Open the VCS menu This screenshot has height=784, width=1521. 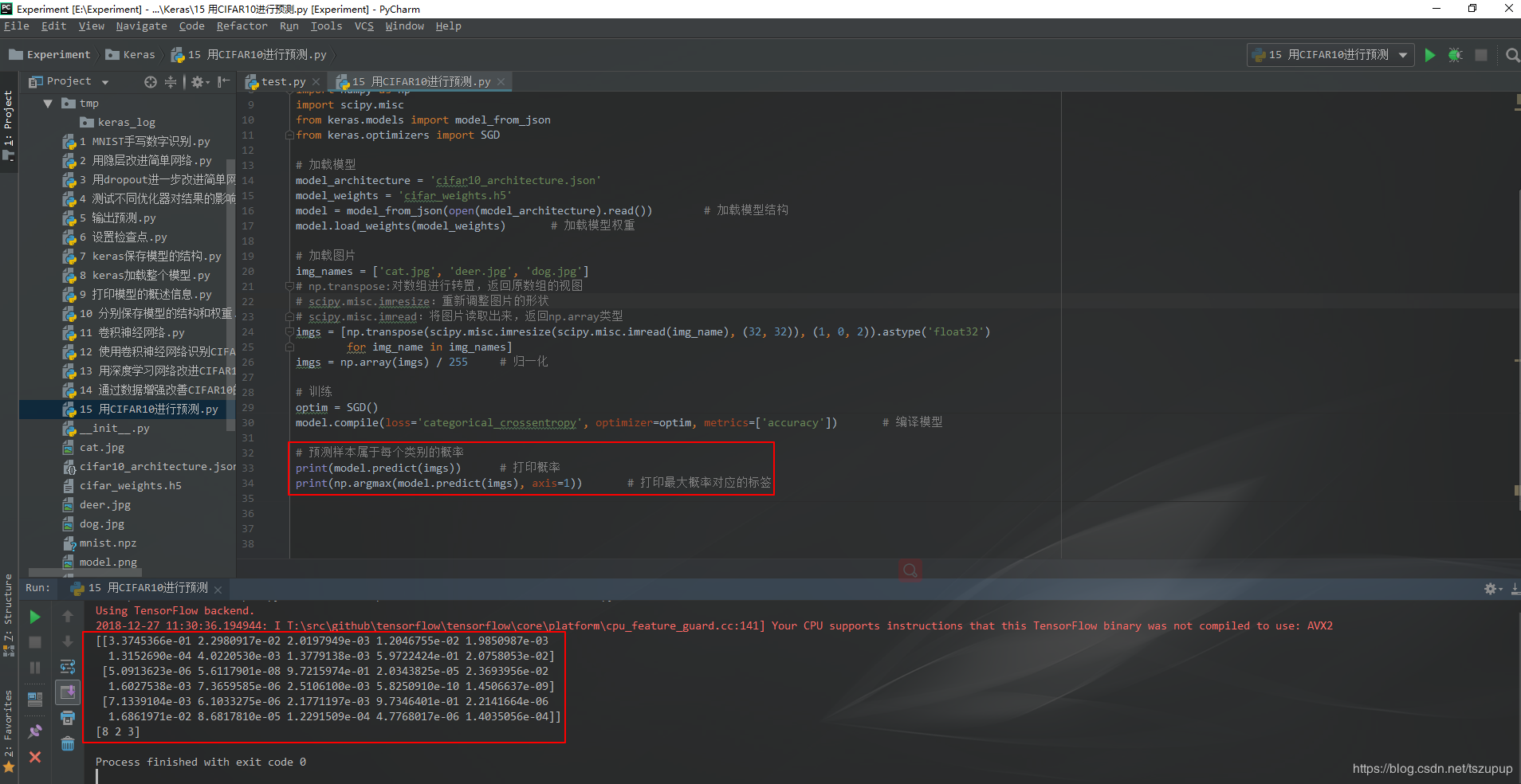tap(364, 26)
